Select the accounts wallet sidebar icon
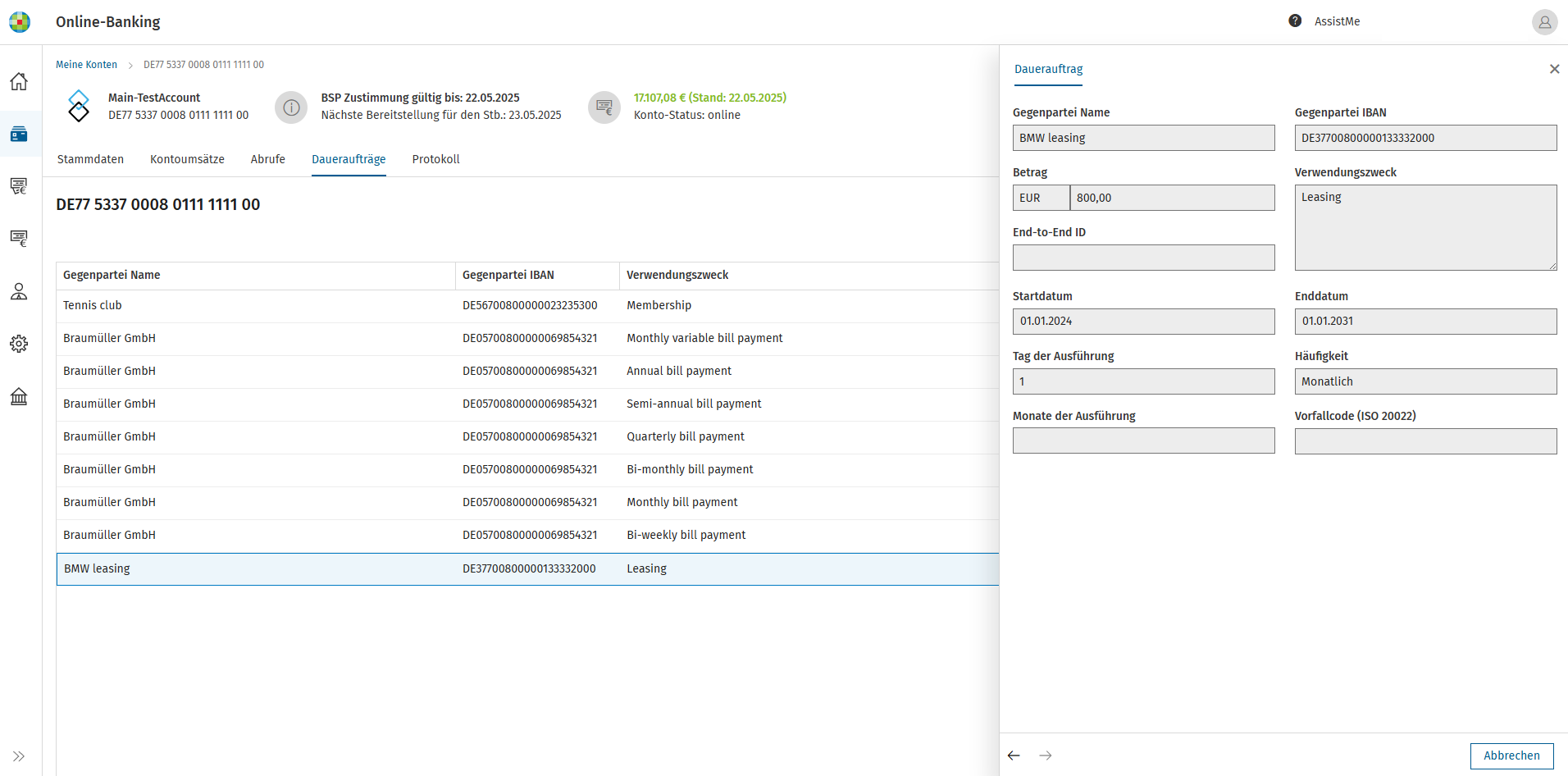This screenshot has height=776, width=1568. (19, 134)
